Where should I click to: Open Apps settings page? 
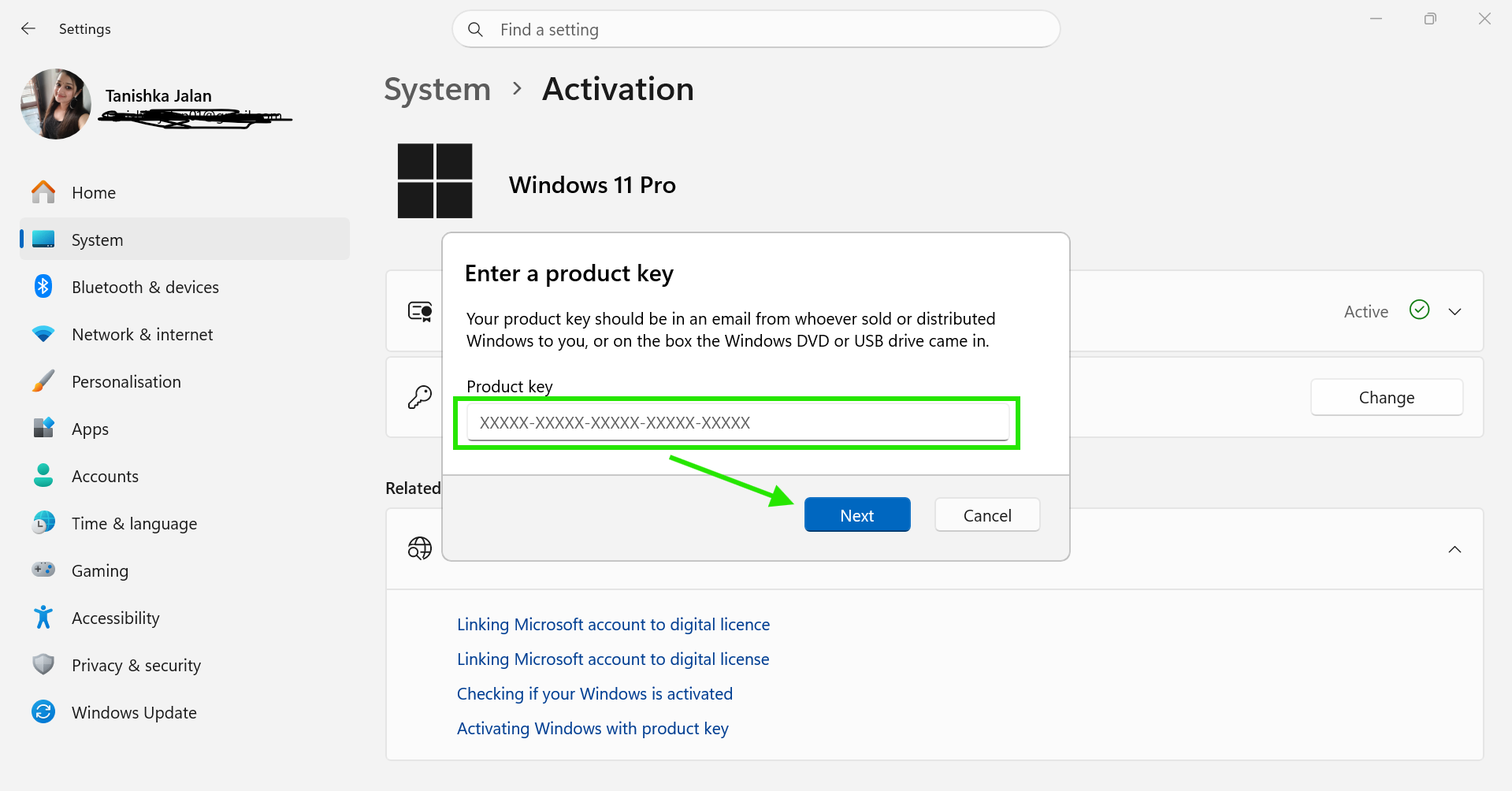(184, 429)
